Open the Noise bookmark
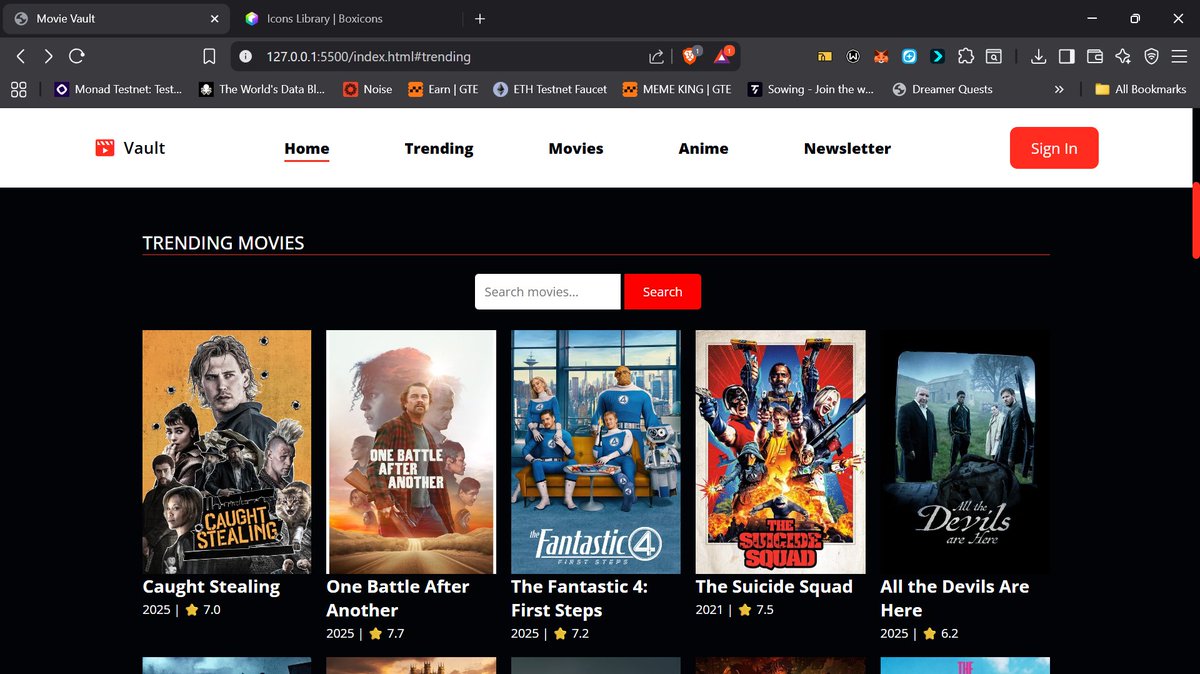The width and height of the screenshot is (1200, 674). 367,89
